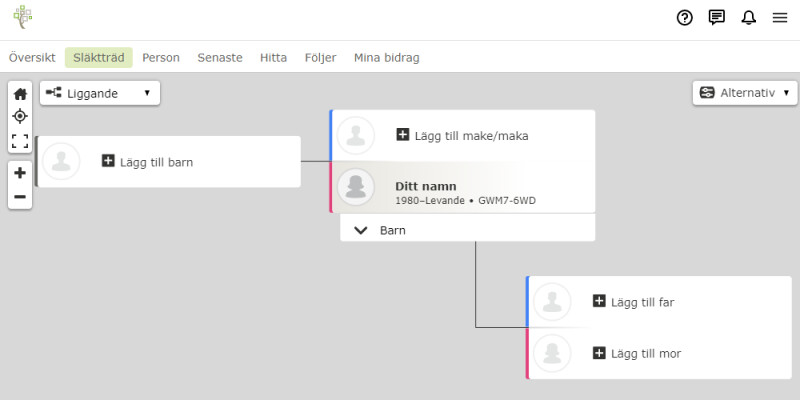Go to the home person icon
800x400 pixels.
coord(20,94)
